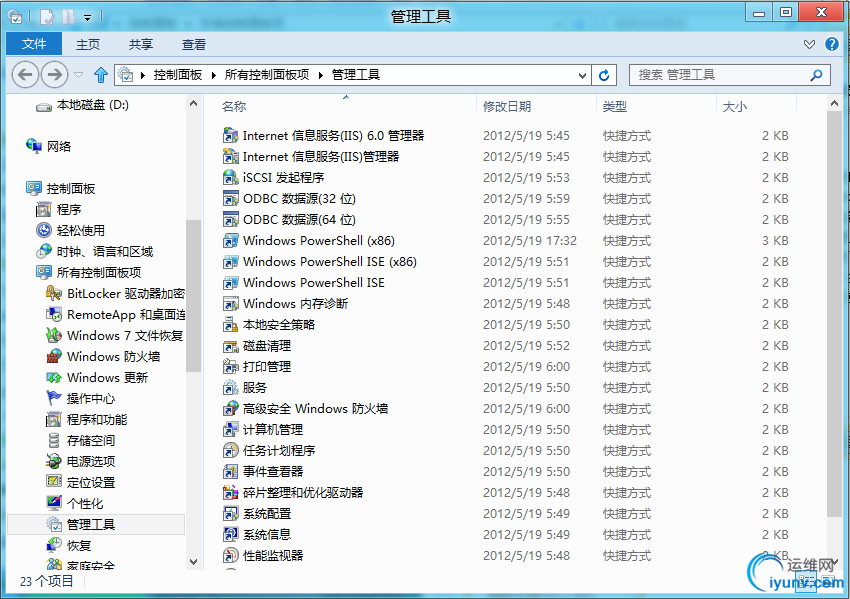Open the Quick Access Toolbar dropdown arrow
Viewport: 850px width, 599px height.
[x=86, y=17]
